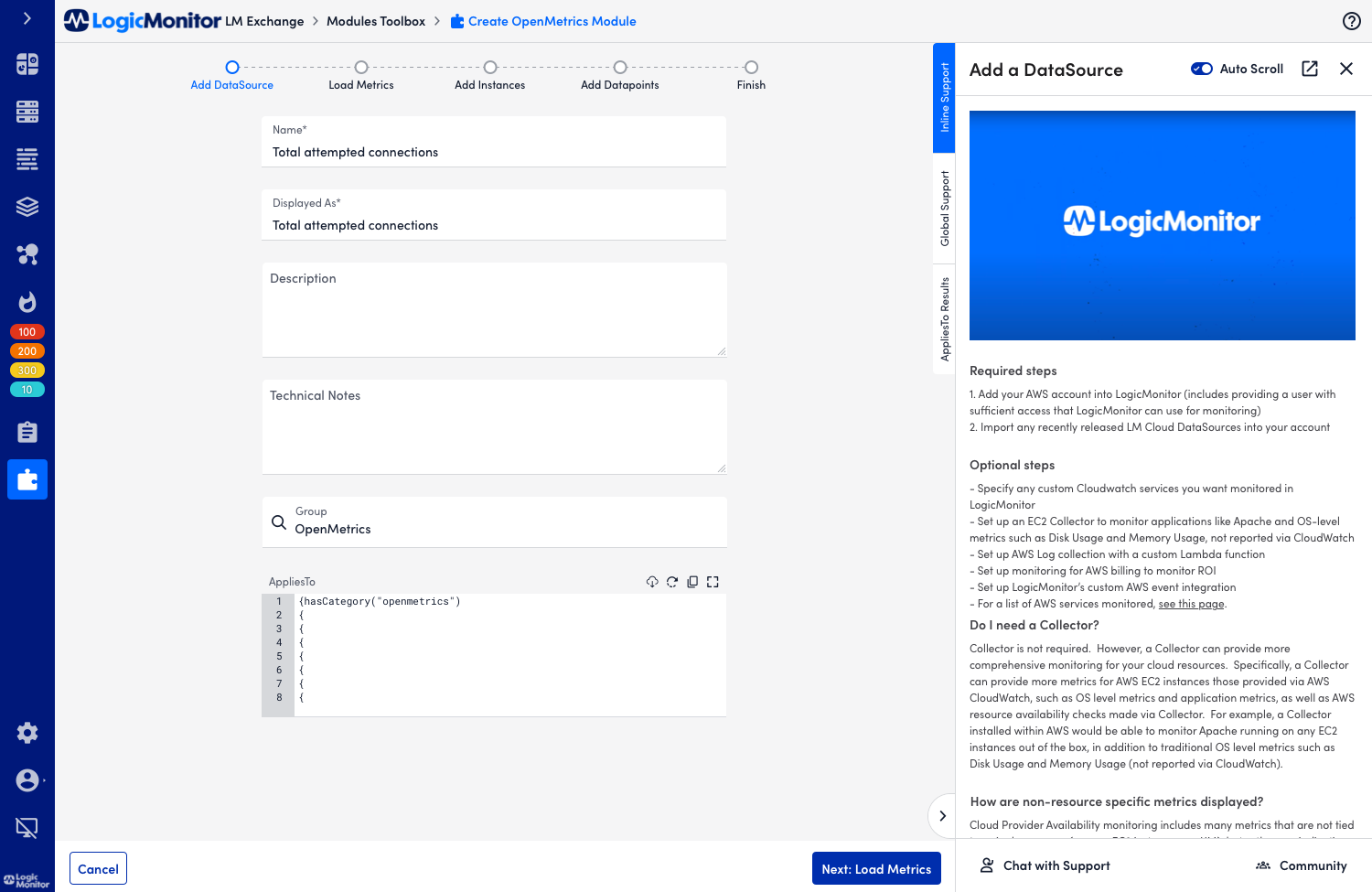Open the Community link
Viewport: 1372px width, 892px height.
pos(1302,865)
